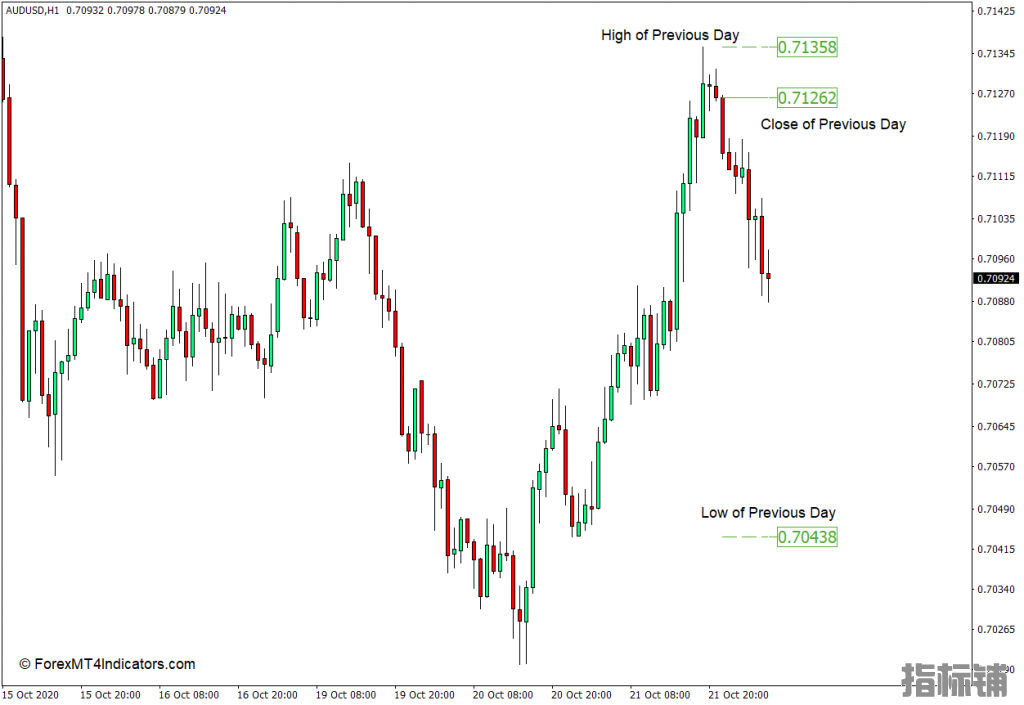
Task: Open the ForexMT4Indicators.com watermark link
Action: (x=107, y=664)
